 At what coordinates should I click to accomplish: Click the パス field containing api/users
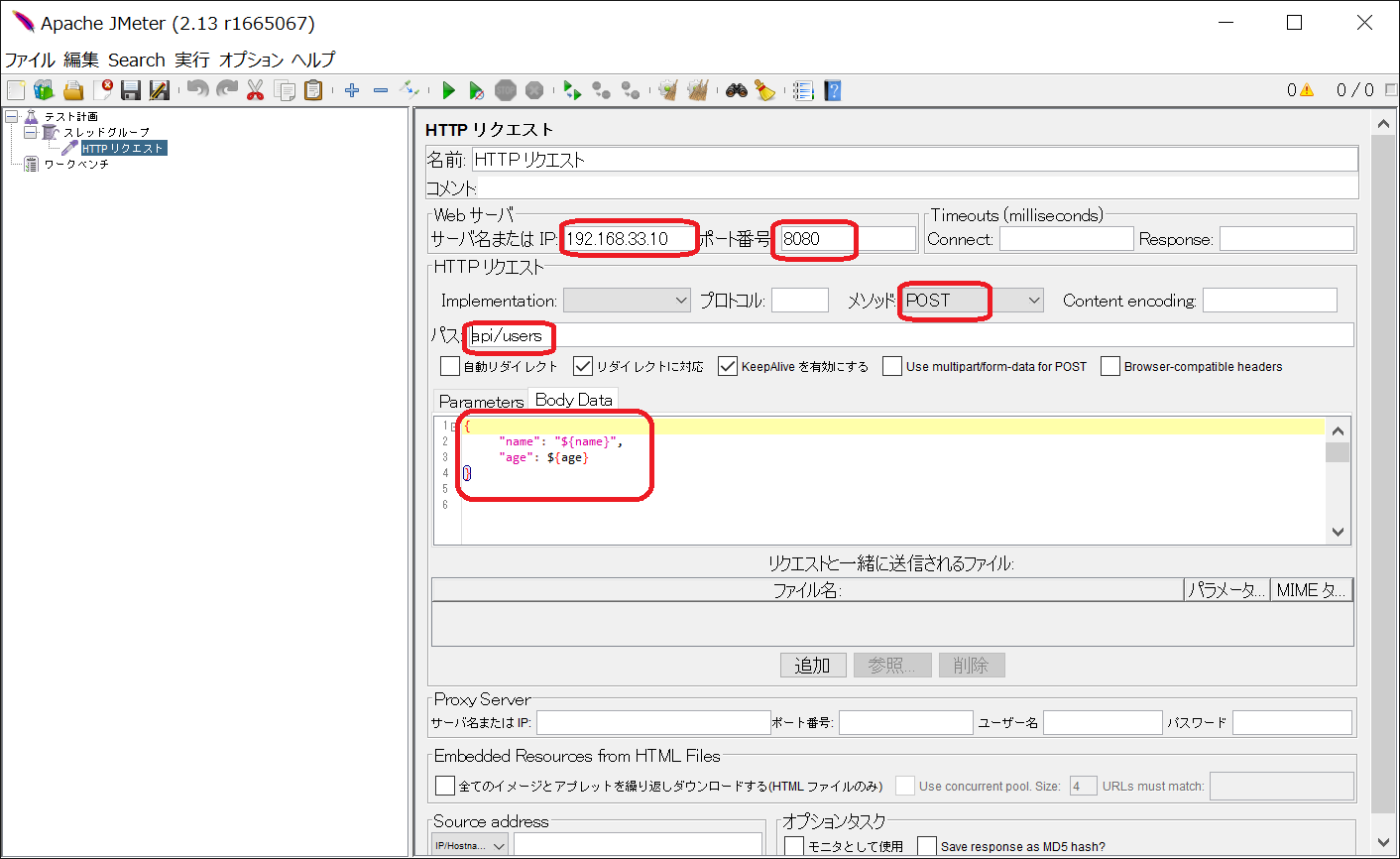tap(910, 335)
